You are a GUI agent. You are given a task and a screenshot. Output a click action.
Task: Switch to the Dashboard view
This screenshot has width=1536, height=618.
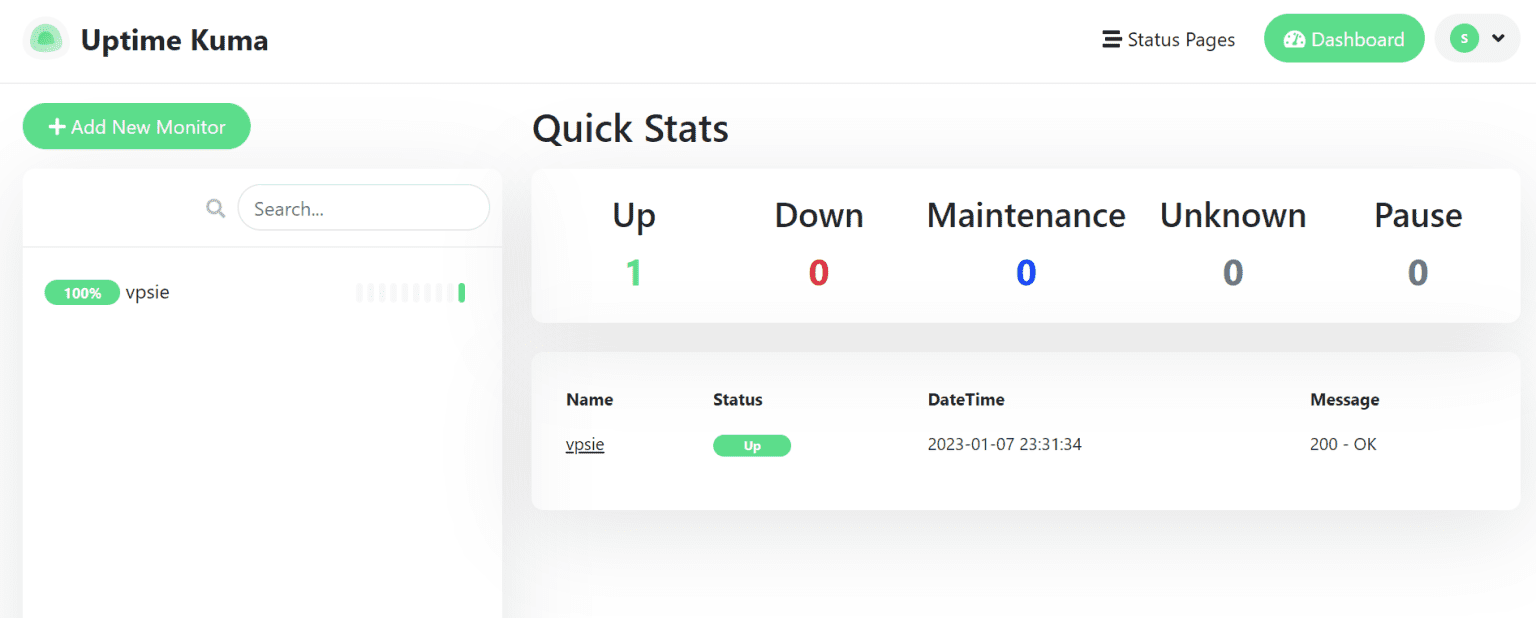pyautogui.click(x=1344, y=38)
